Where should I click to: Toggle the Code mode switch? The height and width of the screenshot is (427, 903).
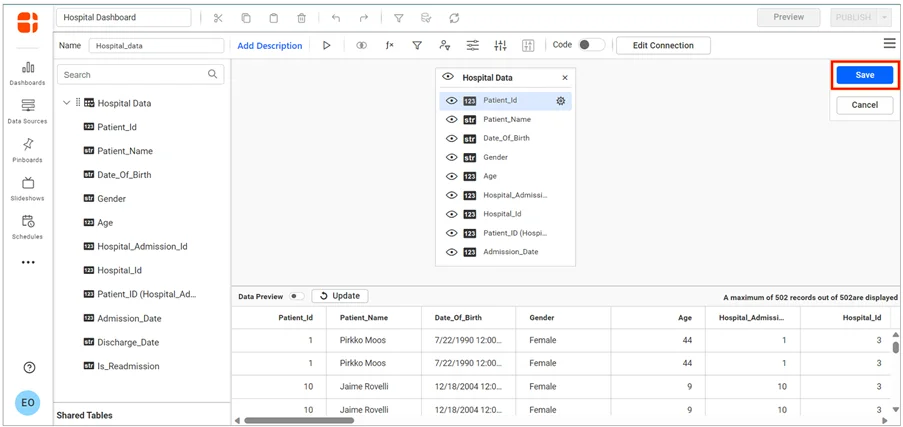(591, 45)
